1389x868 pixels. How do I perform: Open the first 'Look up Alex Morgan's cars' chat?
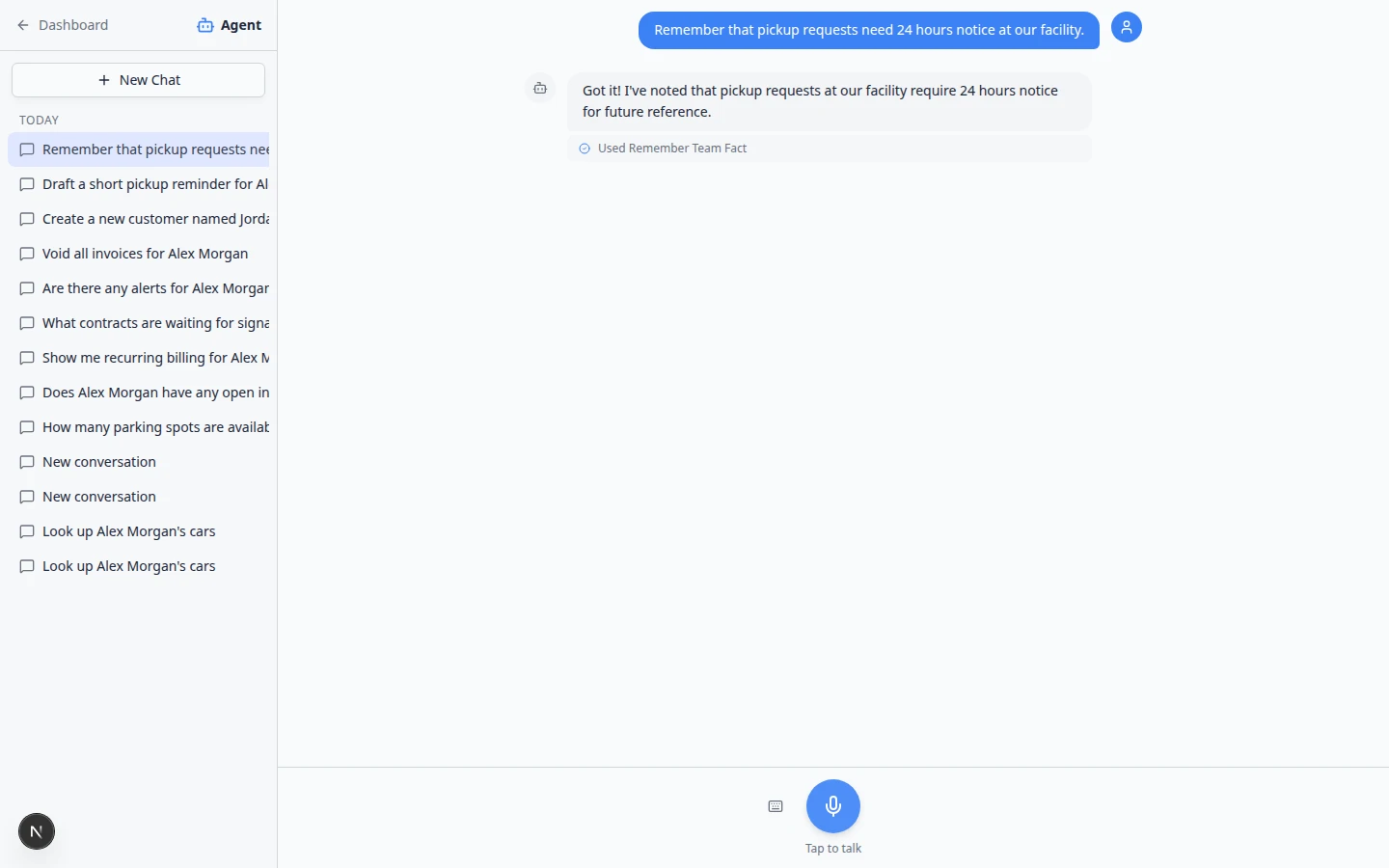pos(139,531)
